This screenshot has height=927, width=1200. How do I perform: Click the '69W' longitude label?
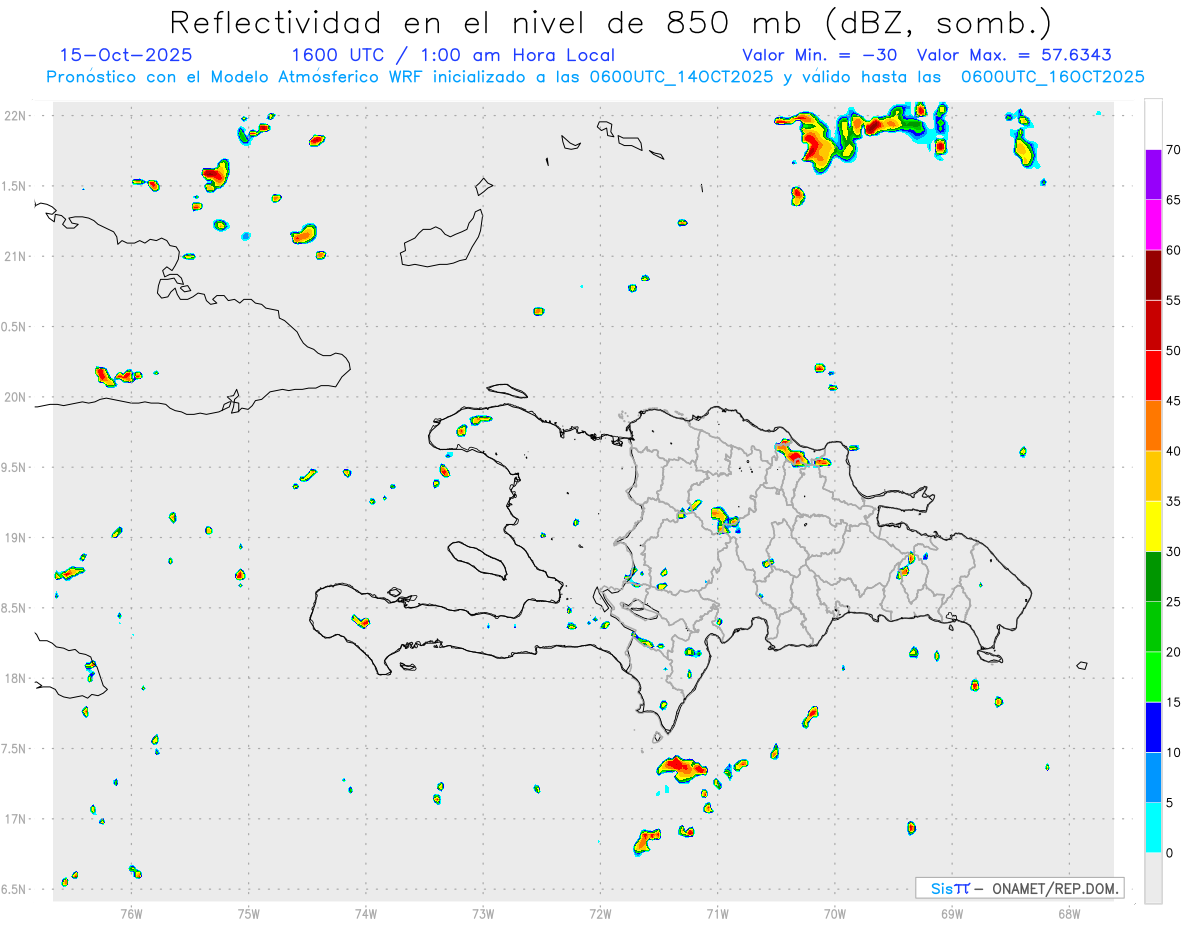tap(952, 913)
